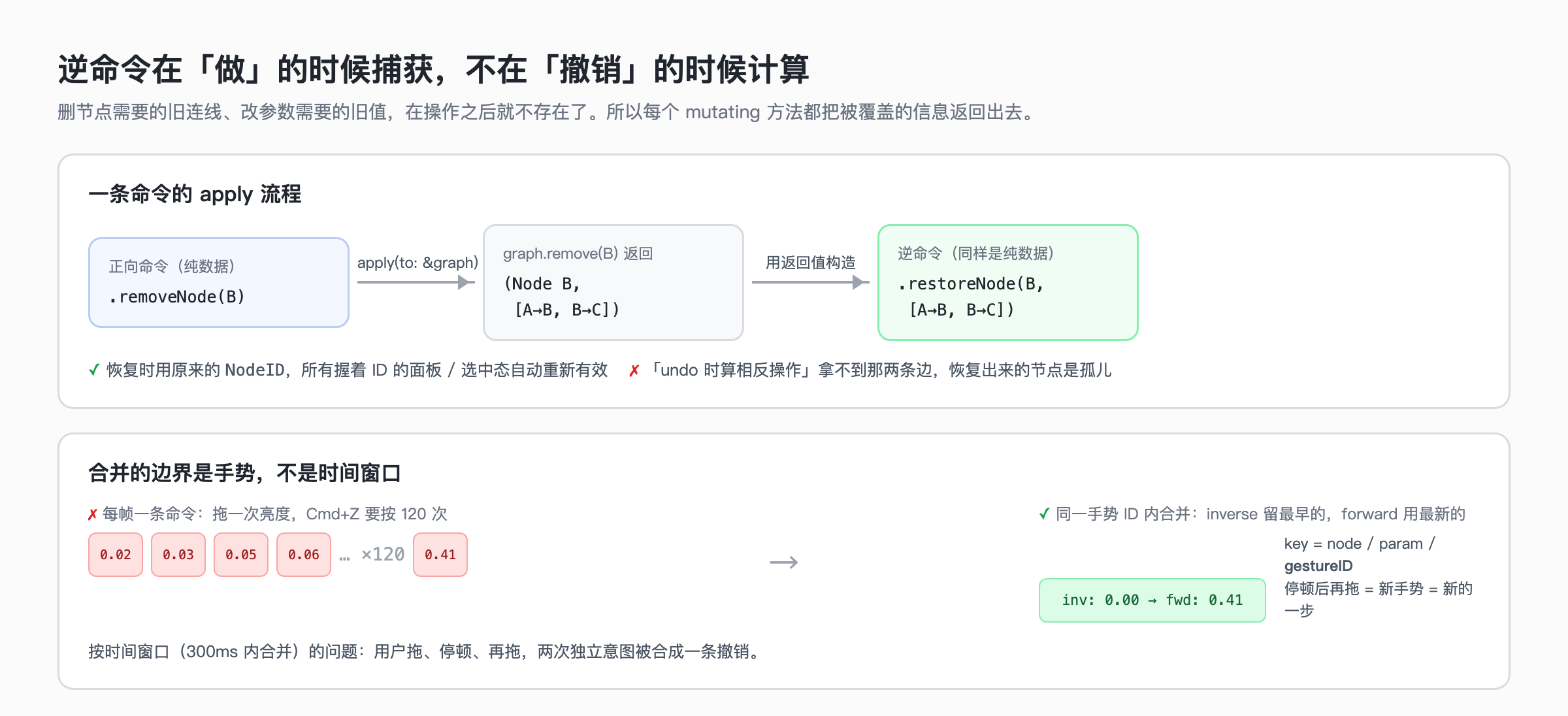Screen dimensions: 1568x716
Task: Click the ×120 multiplier text
Action: [383, 555]
